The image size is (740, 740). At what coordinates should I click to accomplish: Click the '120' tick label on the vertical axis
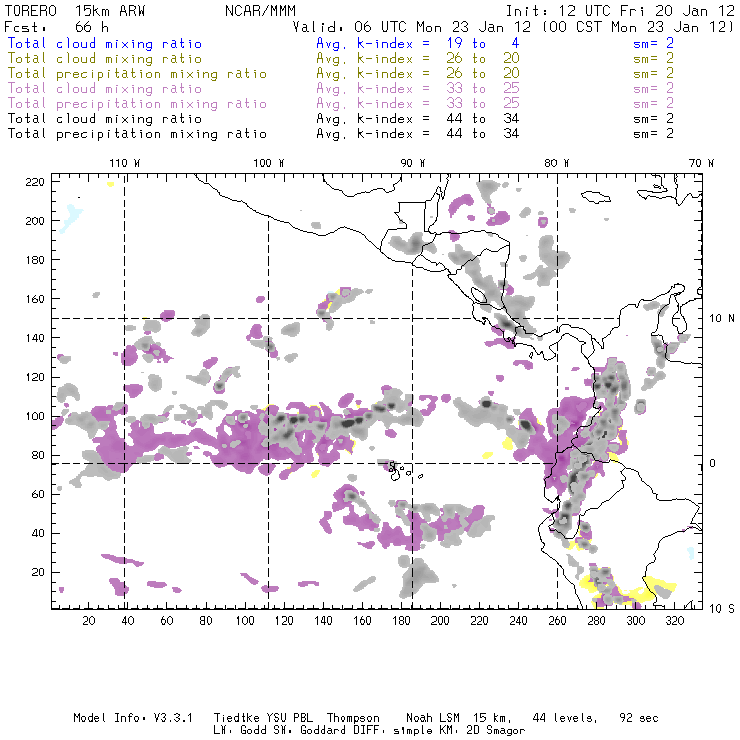(35, 377)
